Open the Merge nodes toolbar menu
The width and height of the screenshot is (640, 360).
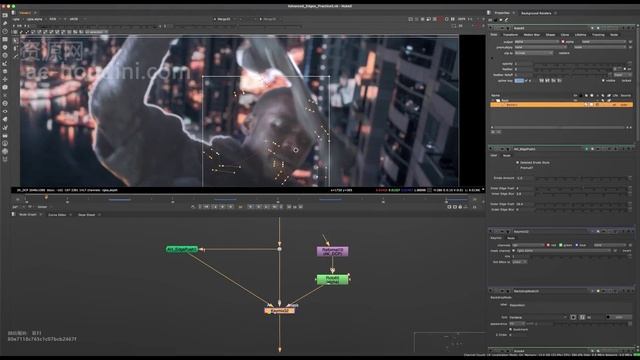click(x=5, y=71)
